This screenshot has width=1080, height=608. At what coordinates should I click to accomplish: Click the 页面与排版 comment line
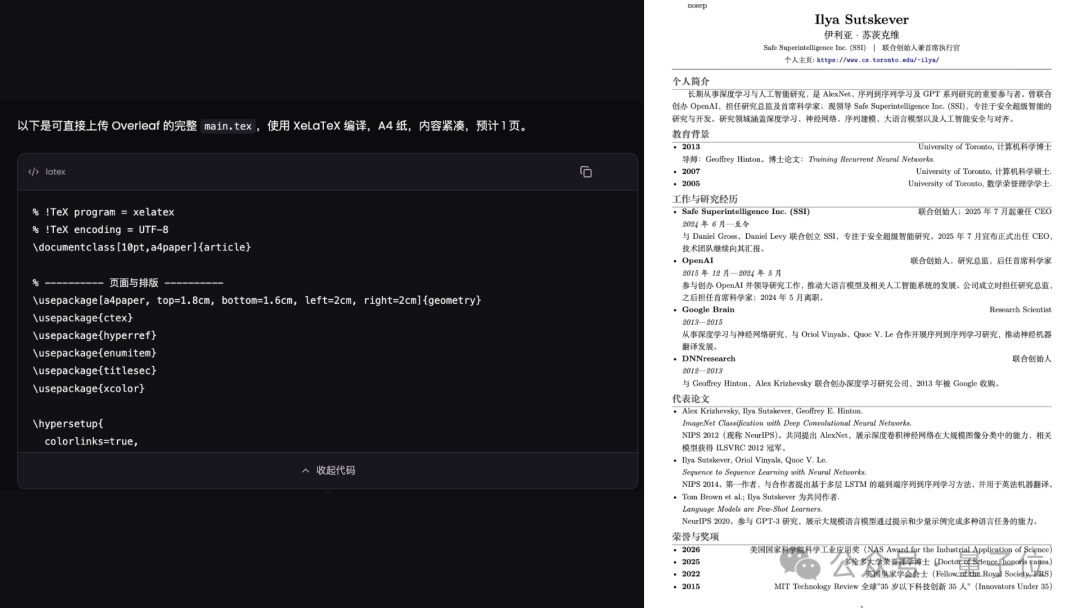128,283
